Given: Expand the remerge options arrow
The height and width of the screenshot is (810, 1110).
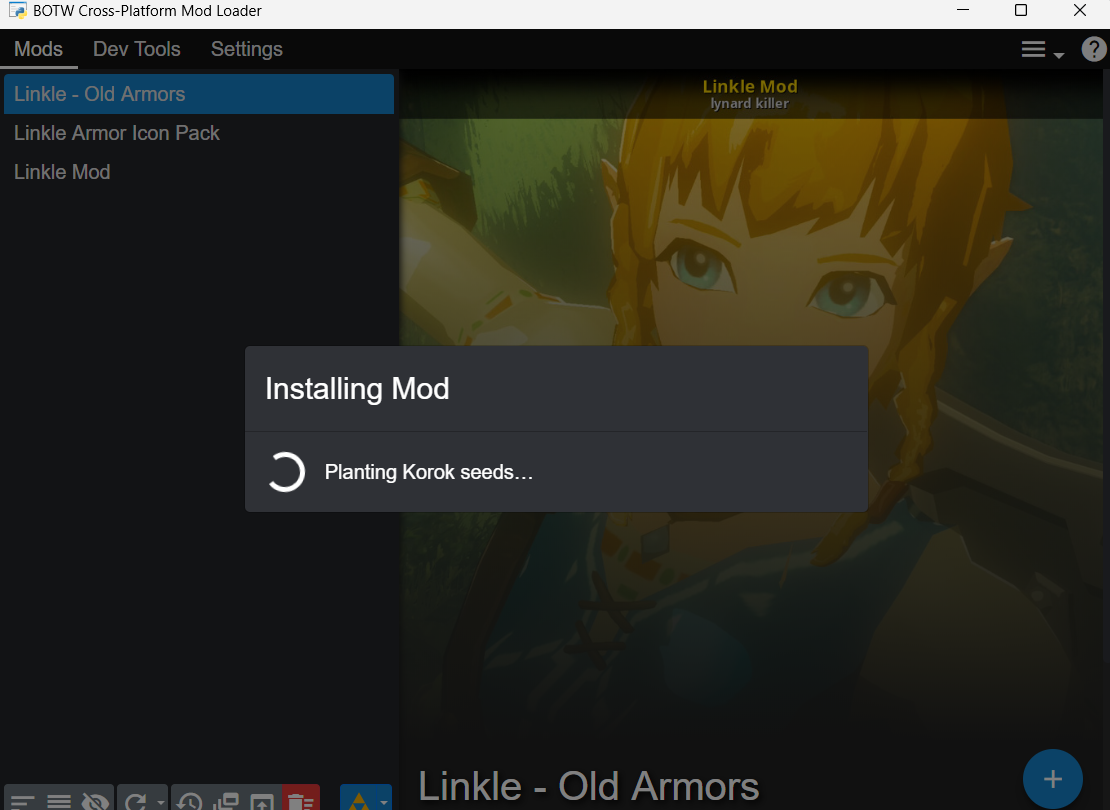Looking at the screenshot, I should [x=161, y=802].
